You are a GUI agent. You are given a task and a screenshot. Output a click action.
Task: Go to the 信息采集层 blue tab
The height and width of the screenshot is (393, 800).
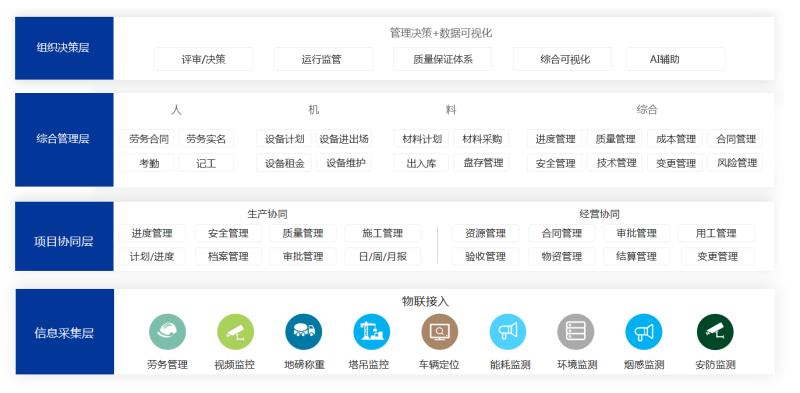(64, 332)
